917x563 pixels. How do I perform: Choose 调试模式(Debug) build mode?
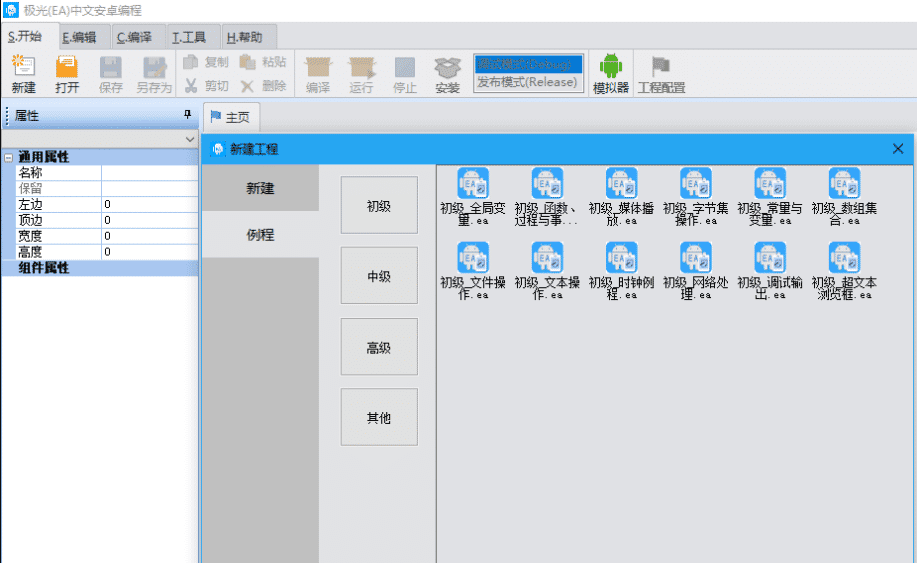pos(529,64)
